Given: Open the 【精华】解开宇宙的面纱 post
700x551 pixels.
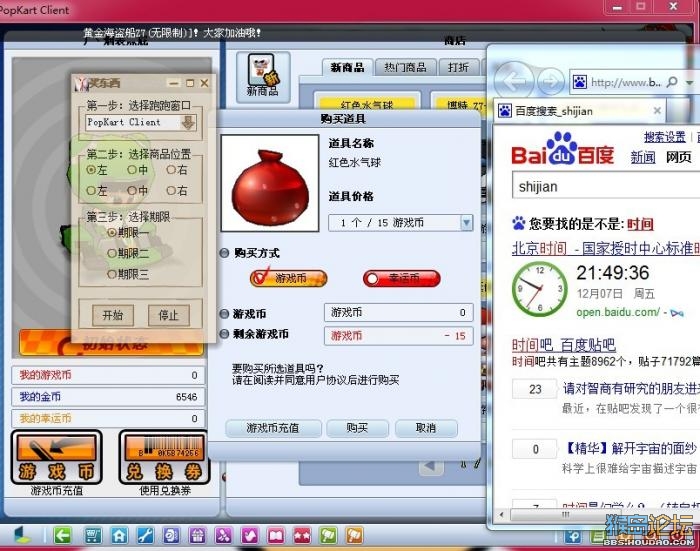Looking at the screenshot, I should coord(631,448).
